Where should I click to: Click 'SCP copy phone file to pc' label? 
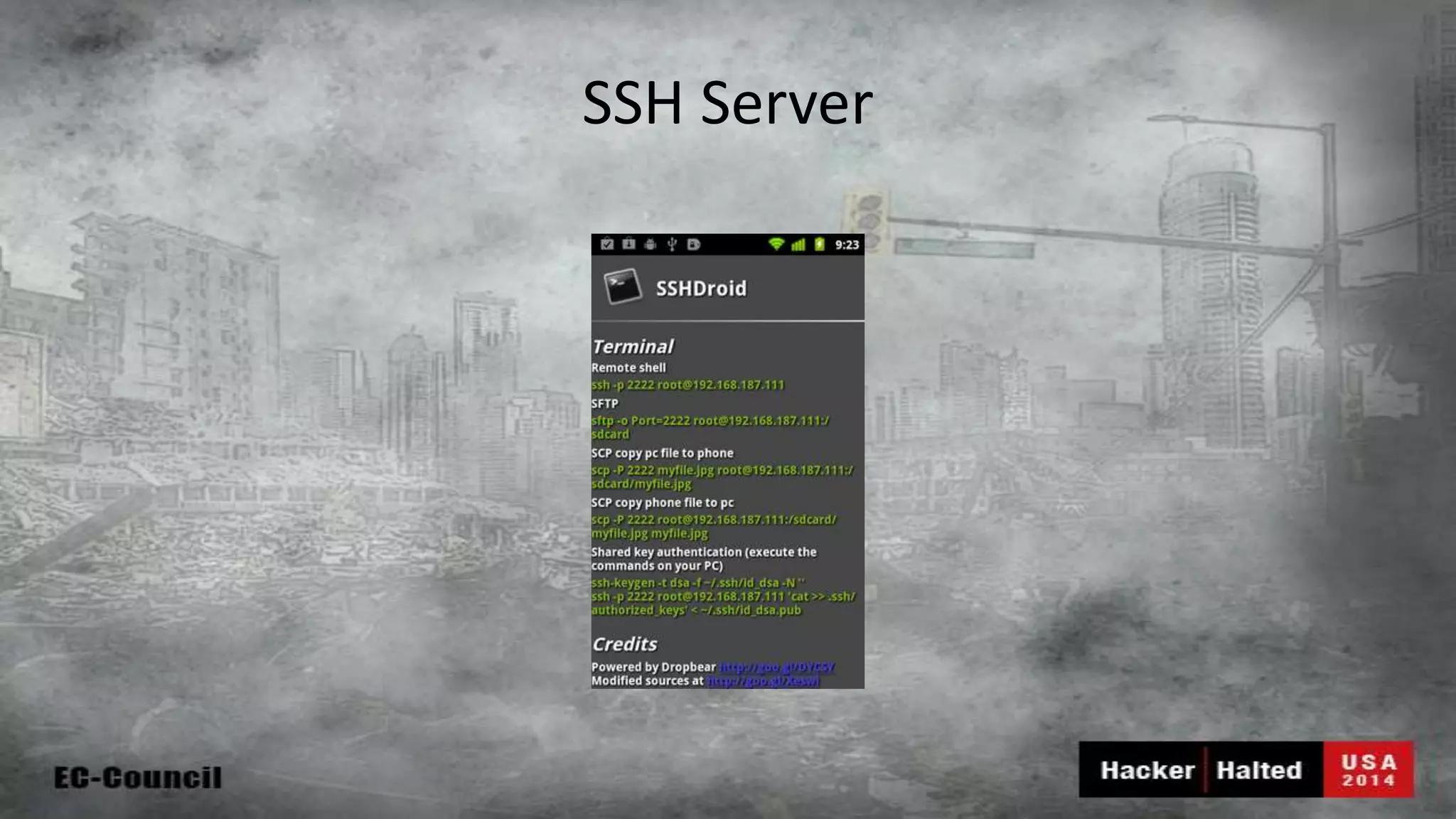pos(663,503)
